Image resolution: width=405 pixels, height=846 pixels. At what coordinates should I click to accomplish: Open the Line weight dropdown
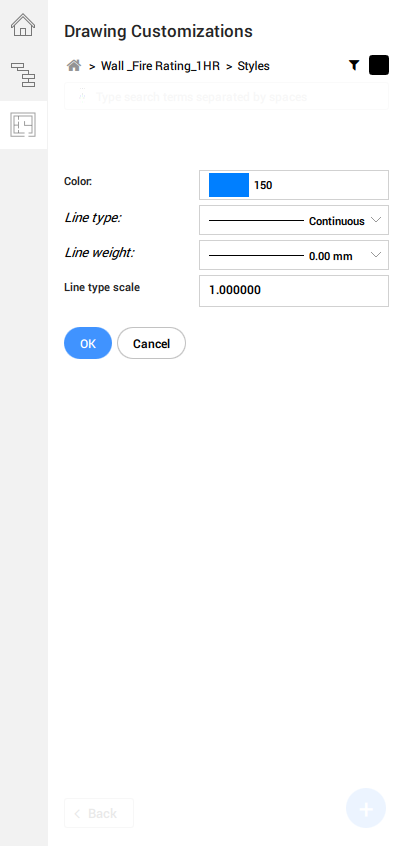[294, 255]
